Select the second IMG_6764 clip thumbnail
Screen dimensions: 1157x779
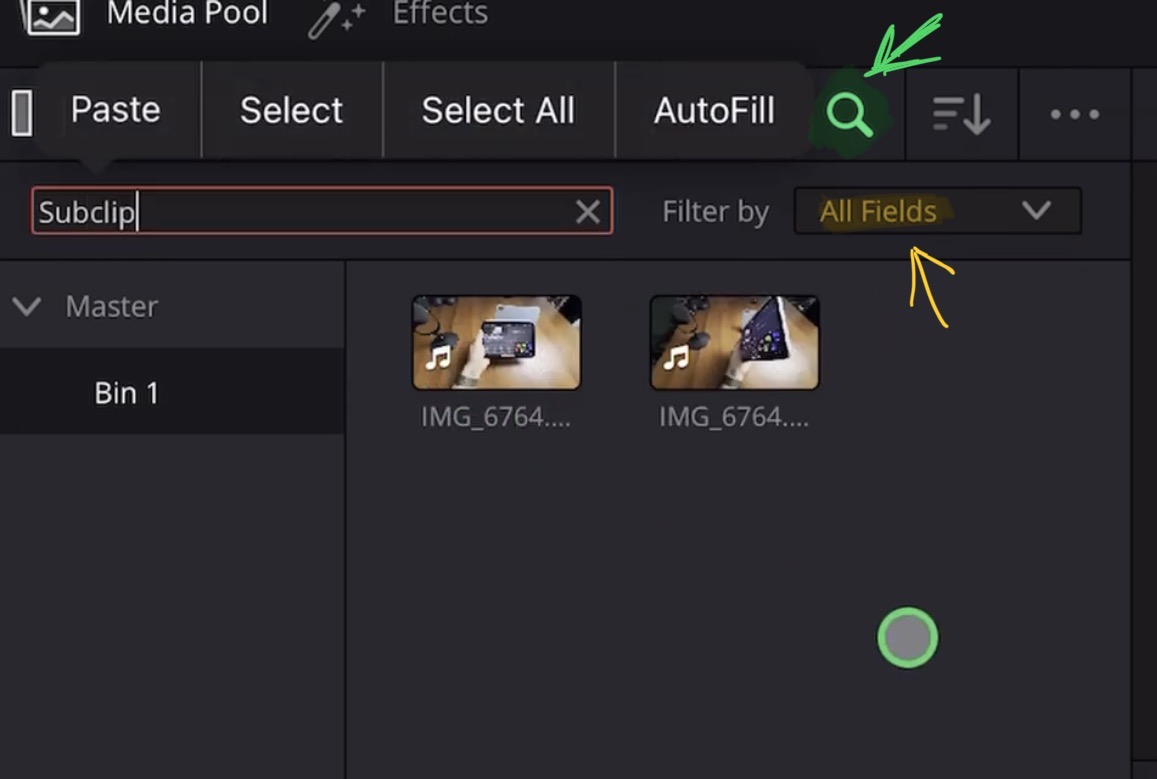734,341
